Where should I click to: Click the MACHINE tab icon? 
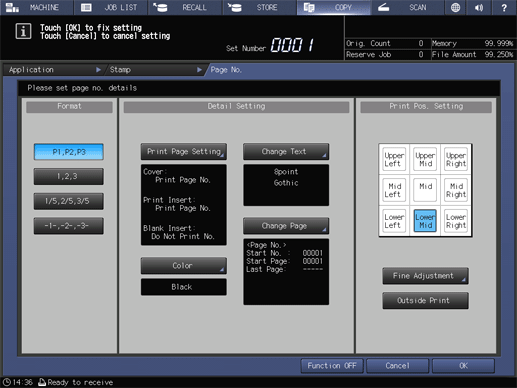(12, 7)
